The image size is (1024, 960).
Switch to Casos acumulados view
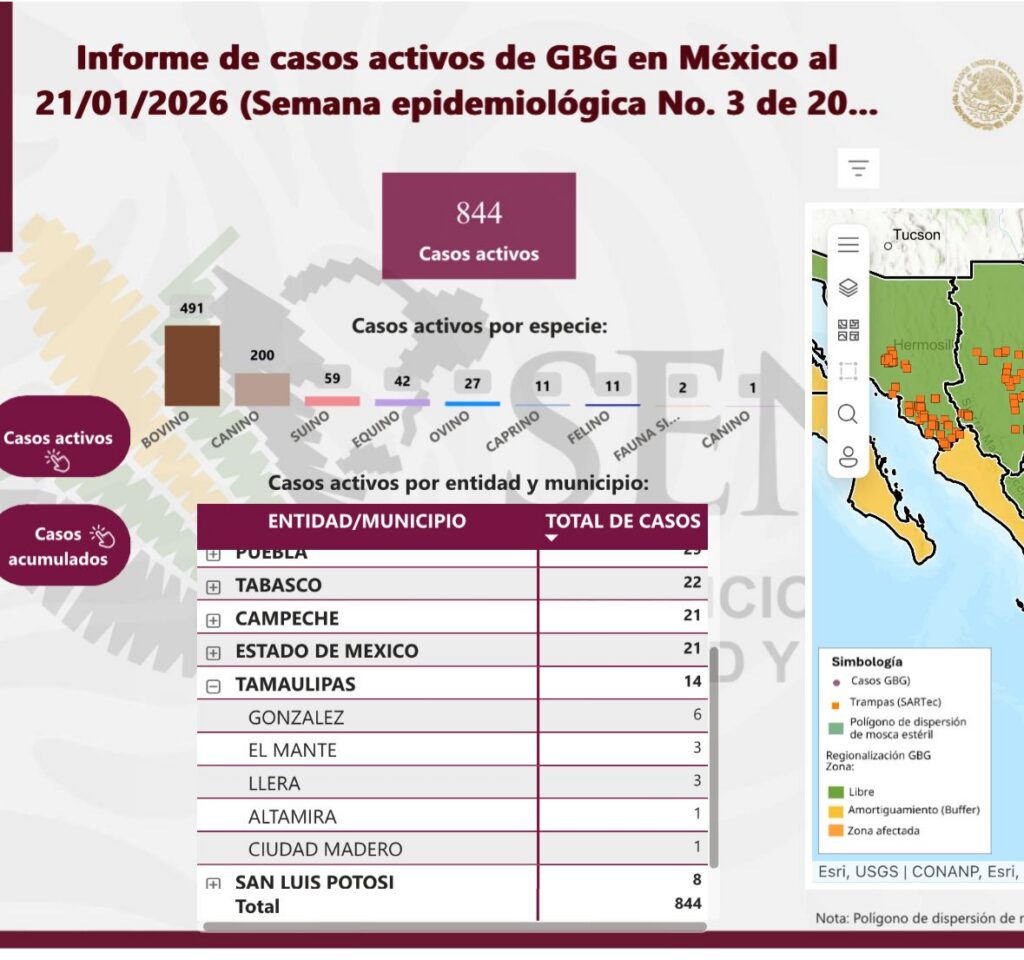61,546
